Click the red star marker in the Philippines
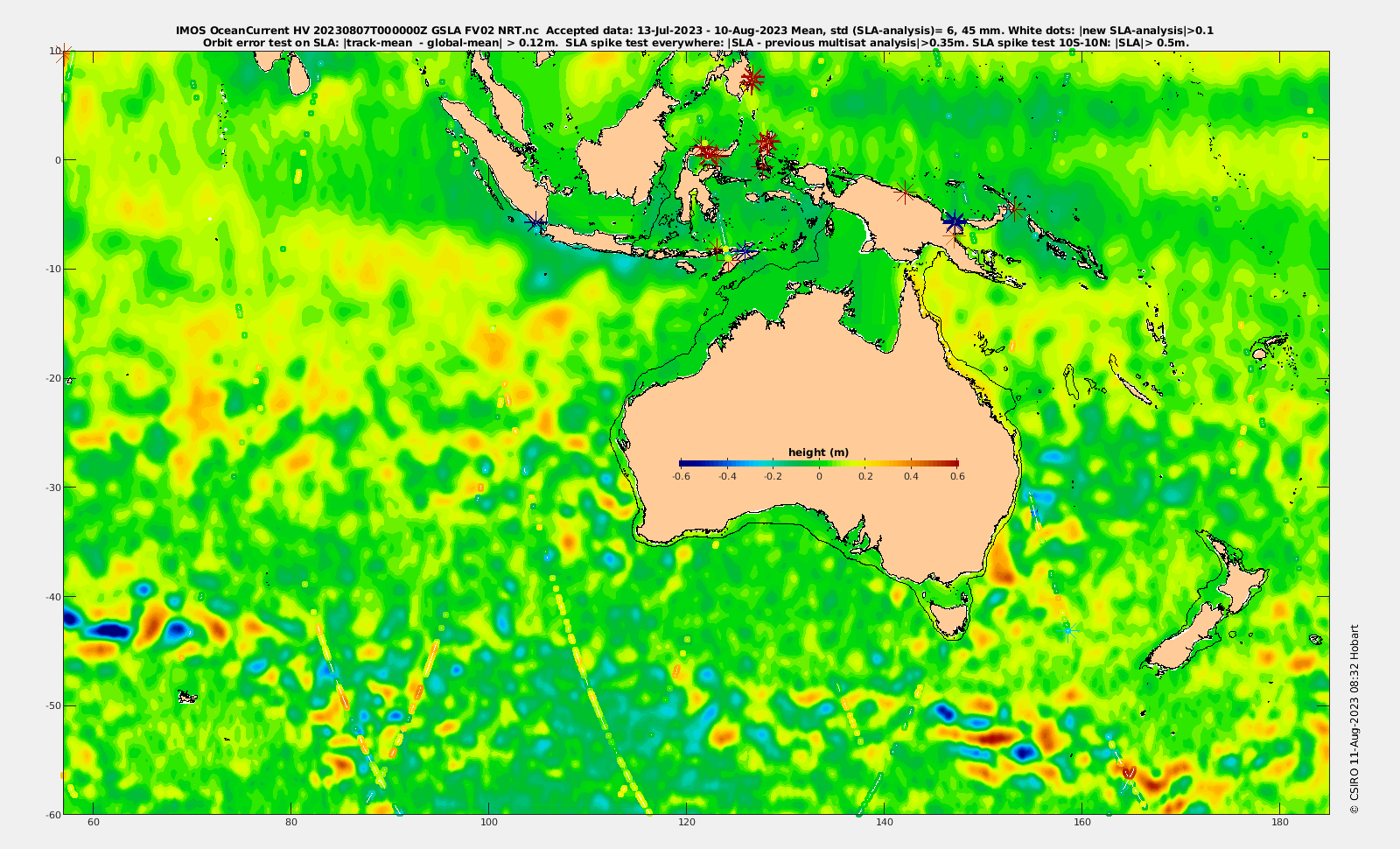 (x=752, y=80)
